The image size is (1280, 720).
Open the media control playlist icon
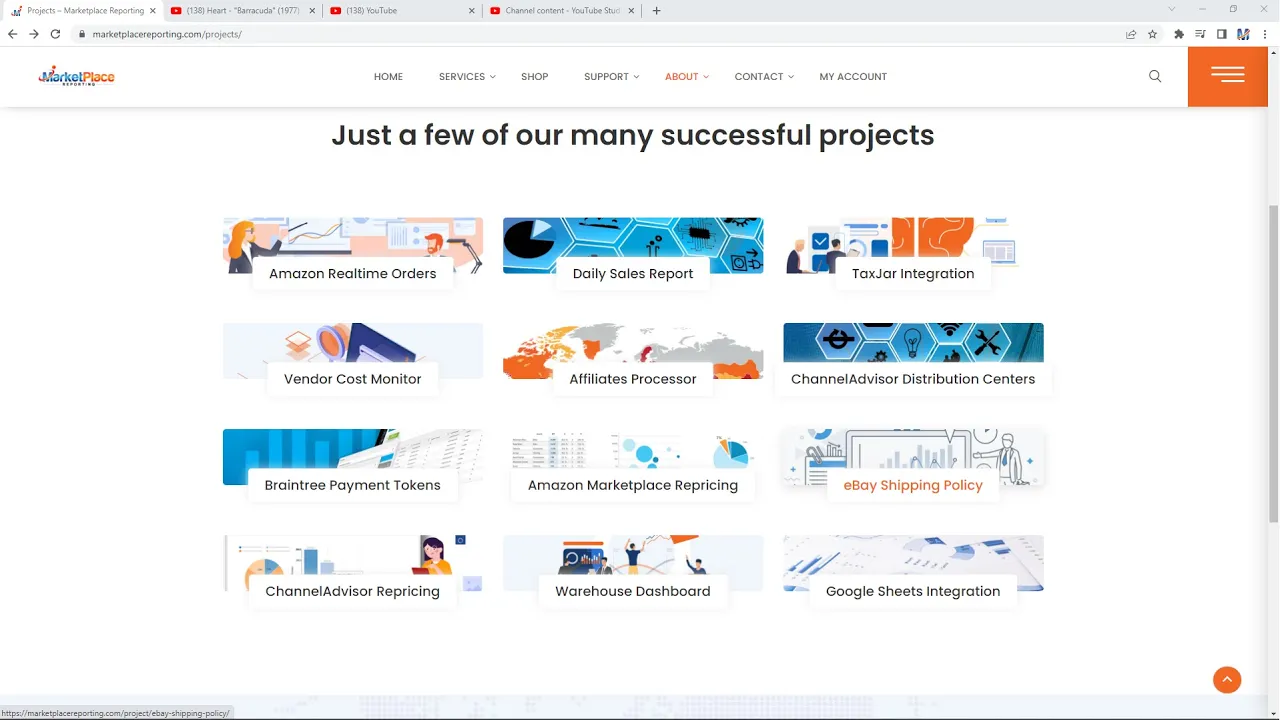coord(1200,34)
